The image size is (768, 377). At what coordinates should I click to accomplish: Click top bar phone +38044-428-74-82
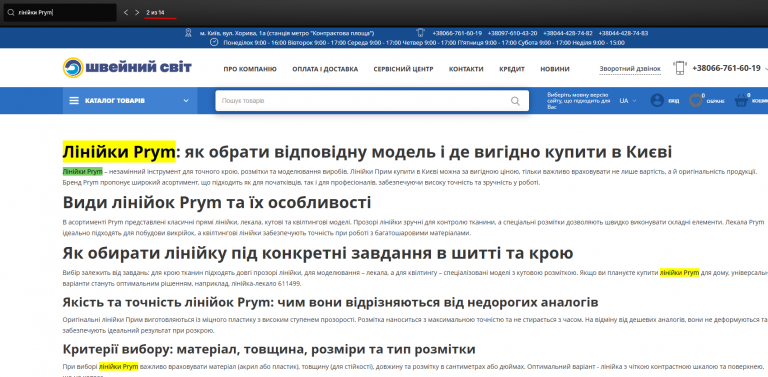568,33
